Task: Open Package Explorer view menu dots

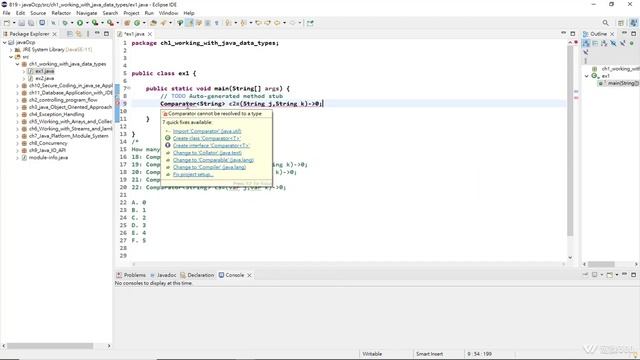Action: click(x=88, y=34)
